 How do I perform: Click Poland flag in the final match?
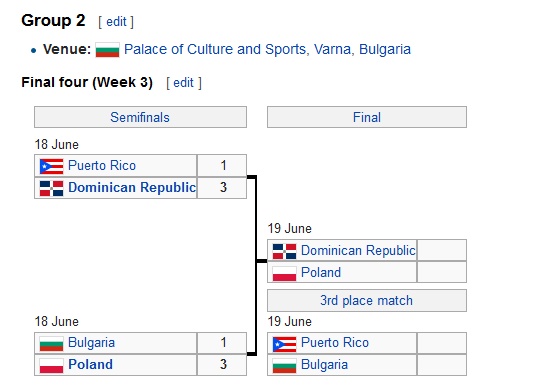pos(284,273)
